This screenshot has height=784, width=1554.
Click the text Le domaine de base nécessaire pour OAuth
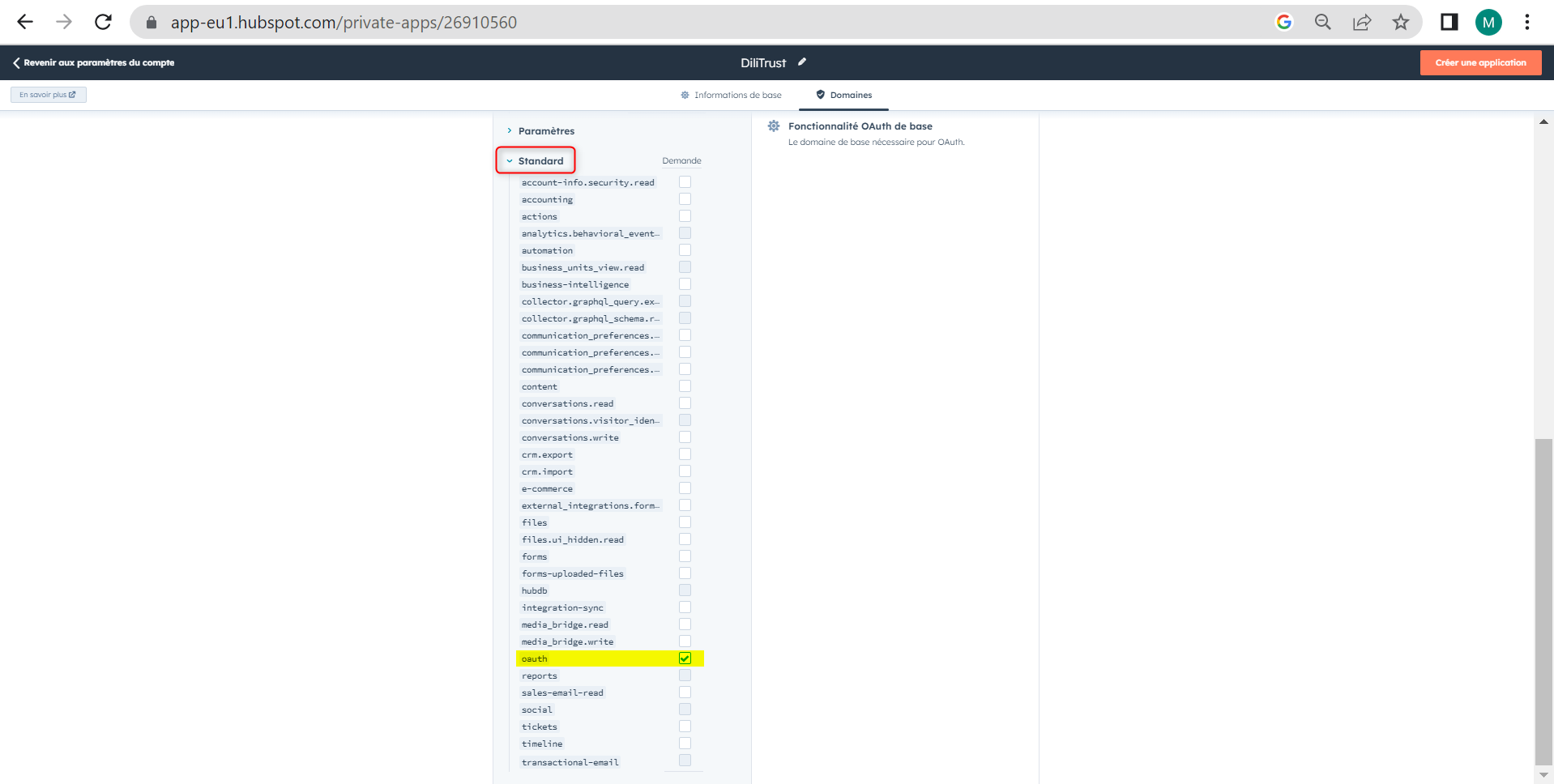pyautogui.click(x=877, y=142)
